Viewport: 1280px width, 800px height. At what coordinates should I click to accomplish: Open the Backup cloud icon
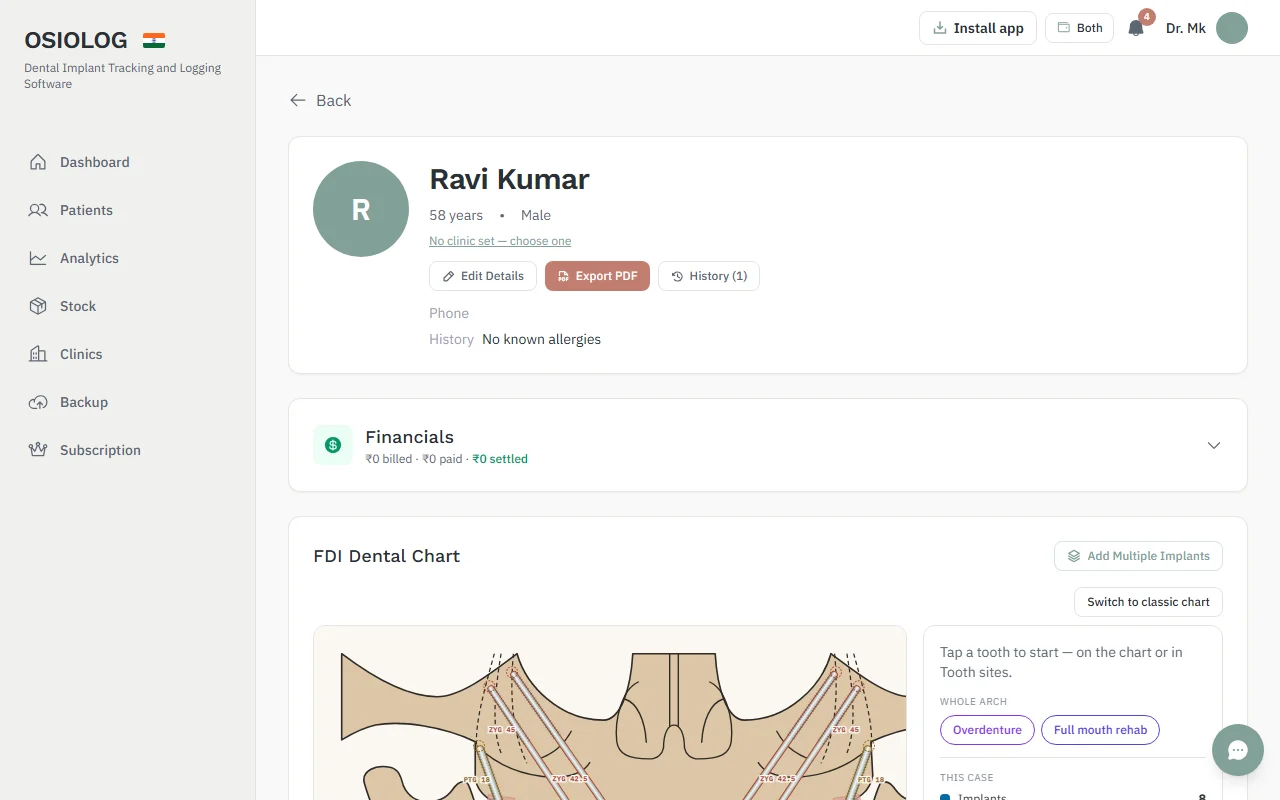[x=38, y=402]
